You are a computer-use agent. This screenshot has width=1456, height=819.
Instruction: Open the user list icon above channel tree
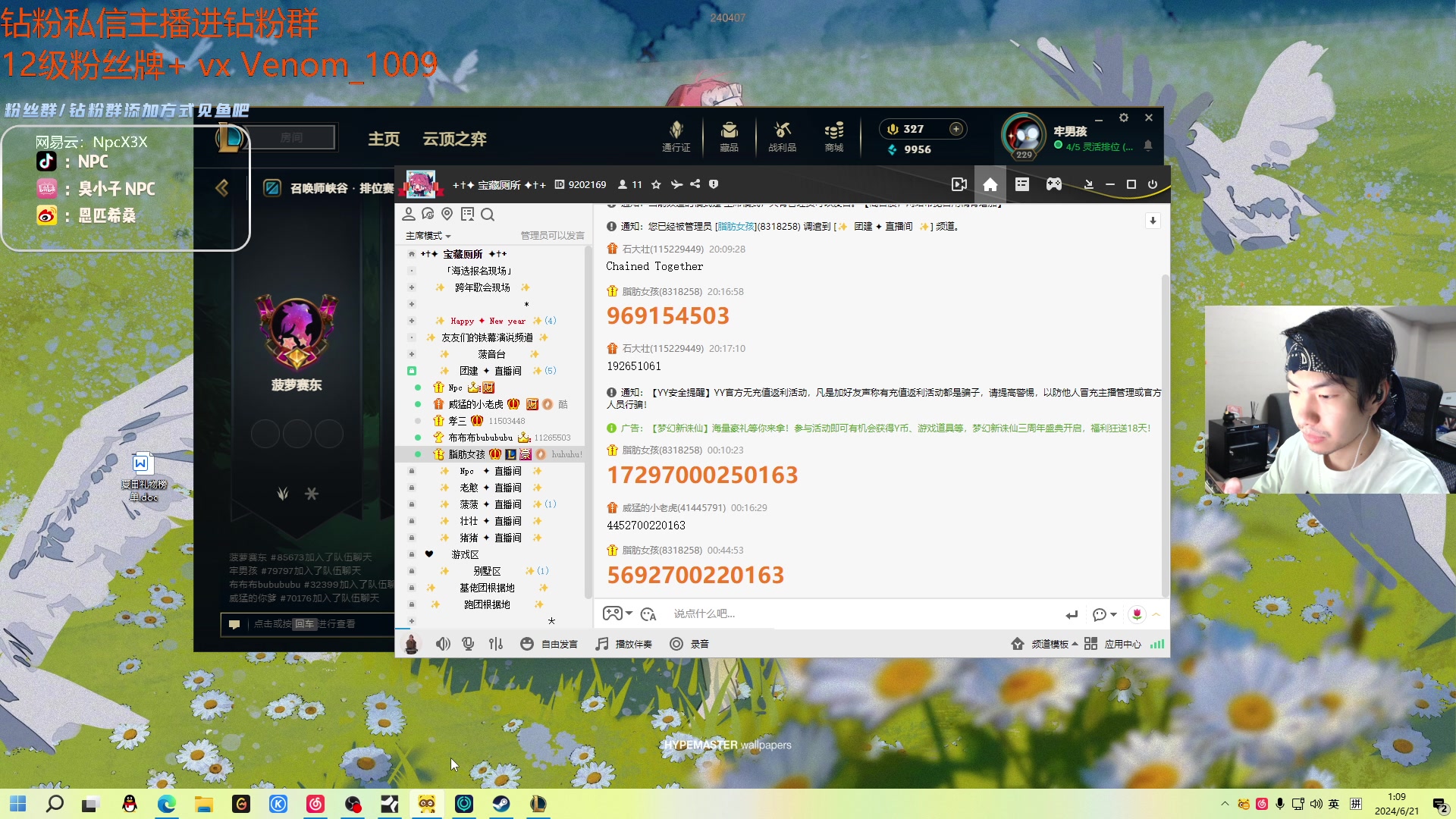[408, 214]
